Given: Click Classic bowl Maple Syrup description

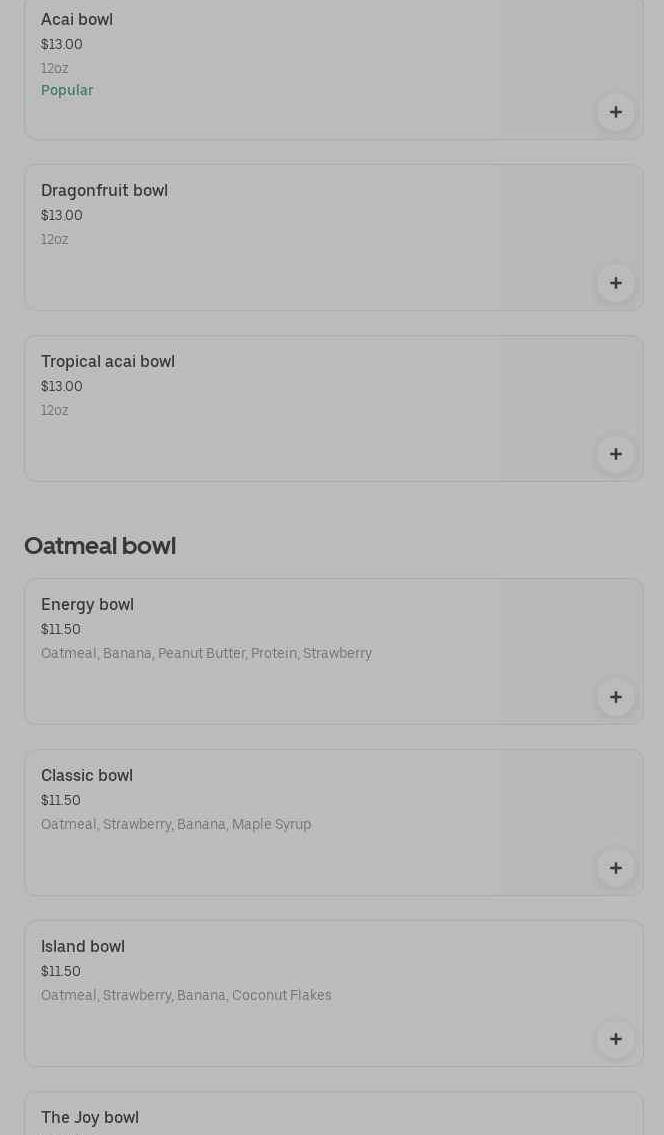Looking at the screenshot, I should [x=176, y=825].
